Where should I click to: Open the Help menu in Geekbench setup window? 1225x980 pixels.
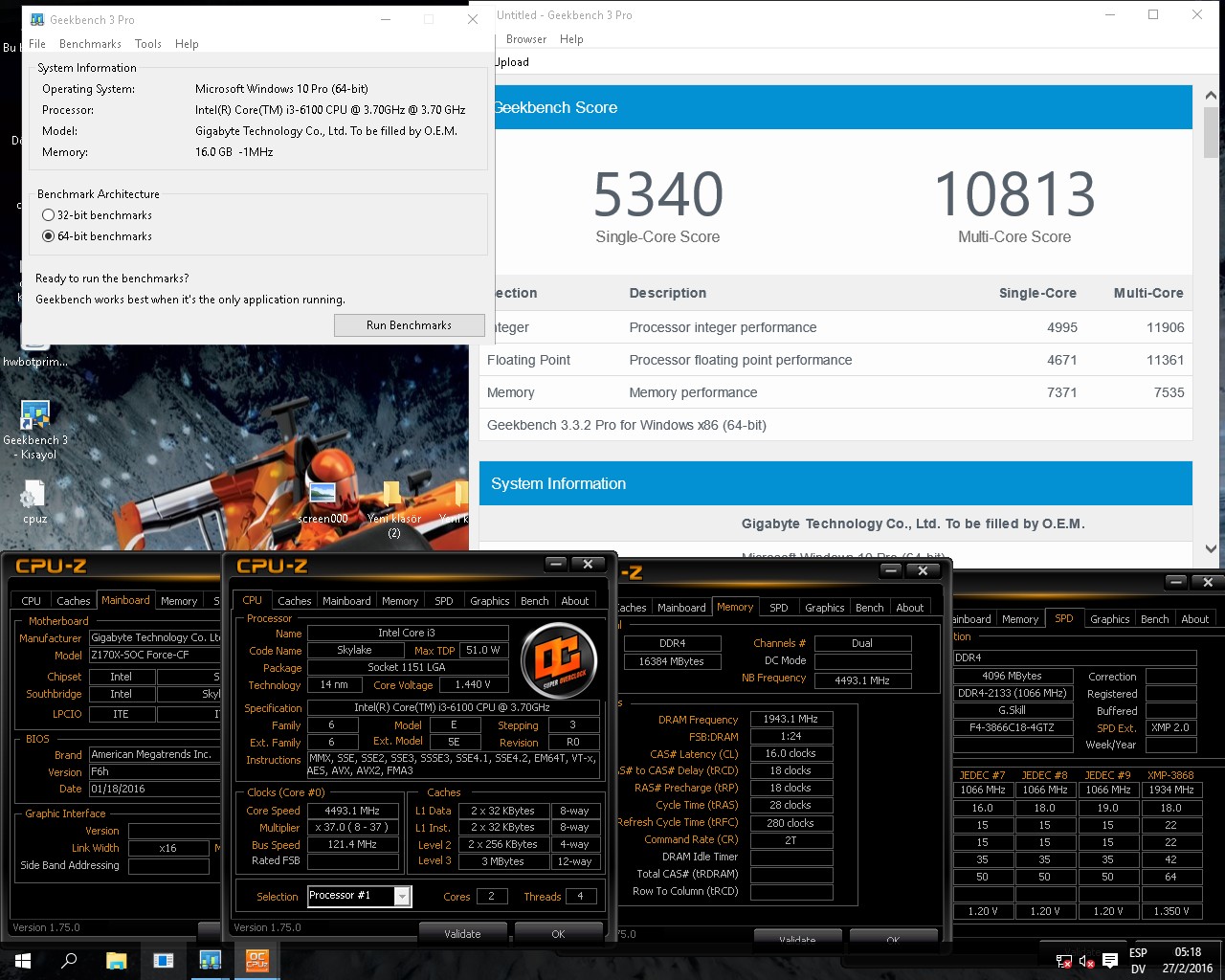pos(187,44)
